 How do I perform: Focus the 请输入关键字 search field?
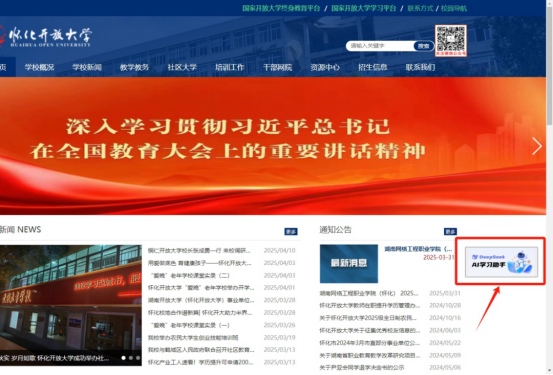[x=380, y=46]
